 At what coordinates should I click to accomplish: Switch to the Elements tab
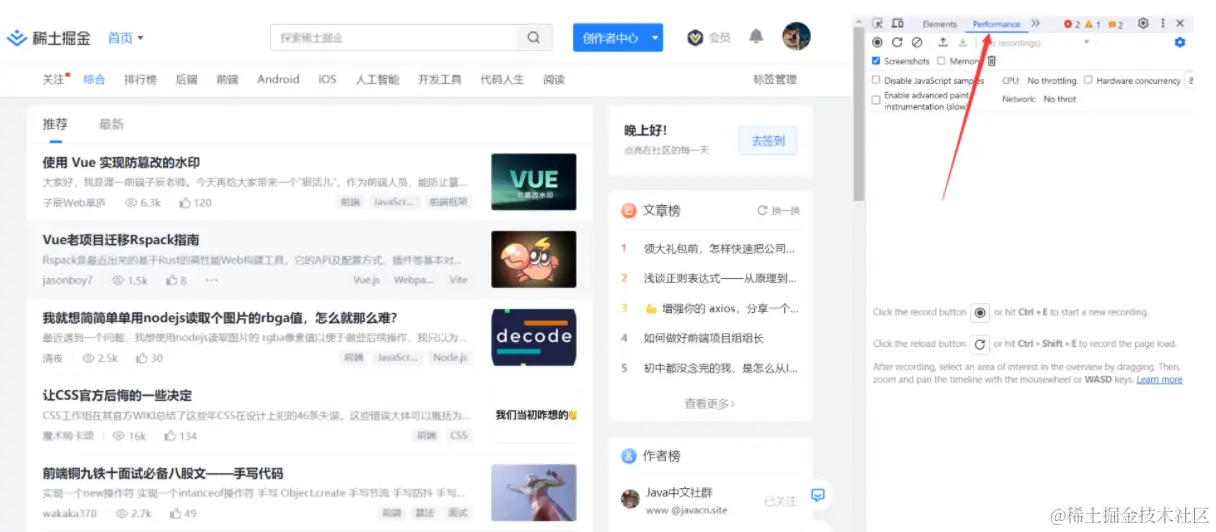[939, 24]
